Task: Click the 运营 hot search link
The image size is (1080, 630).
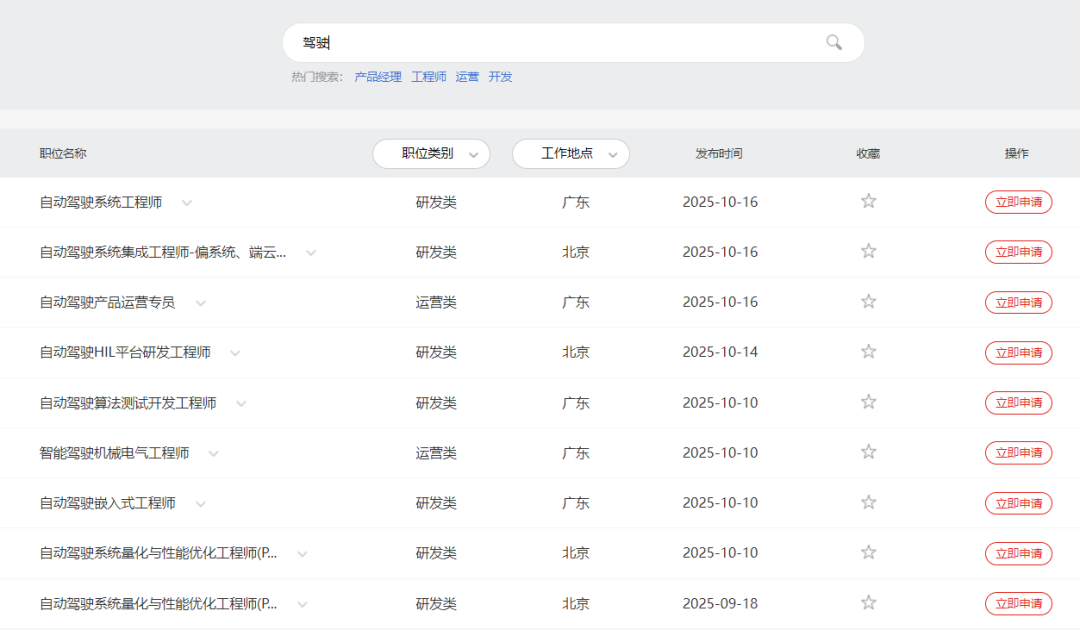Action: tap(467, 77)
